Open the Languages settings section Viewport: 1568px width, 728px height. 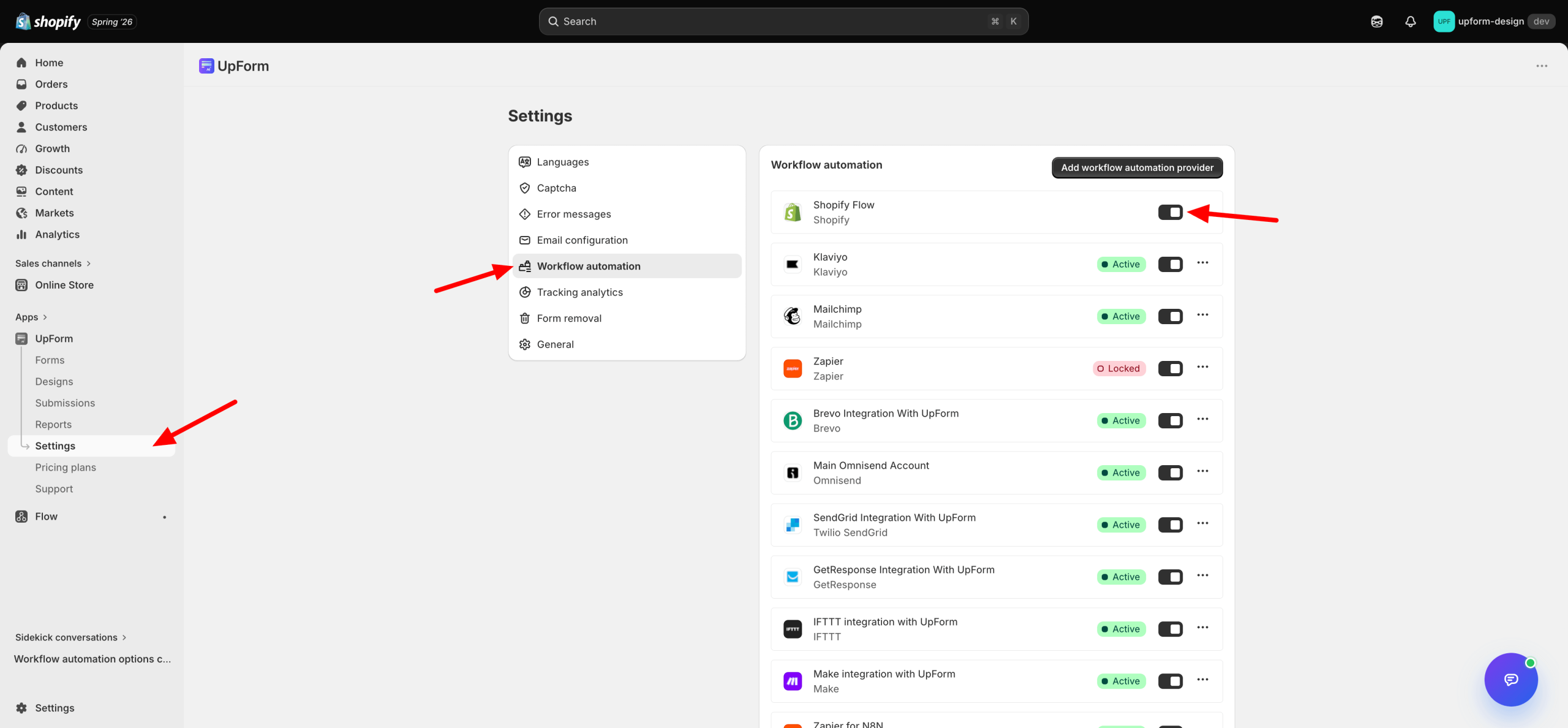point(627,162)
